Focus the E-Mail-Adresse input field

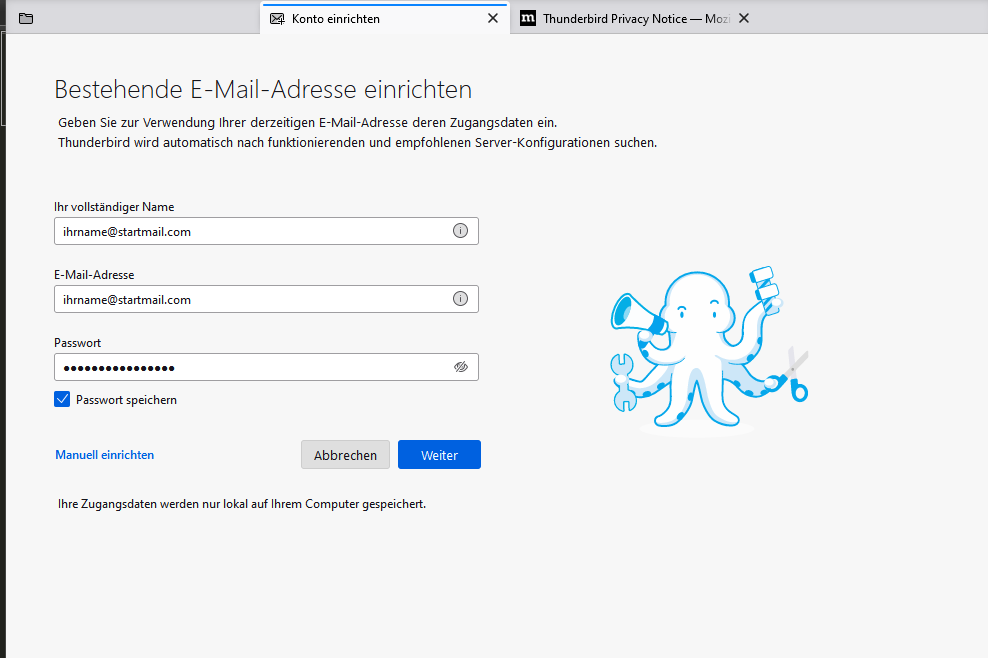tap(267, 299)
